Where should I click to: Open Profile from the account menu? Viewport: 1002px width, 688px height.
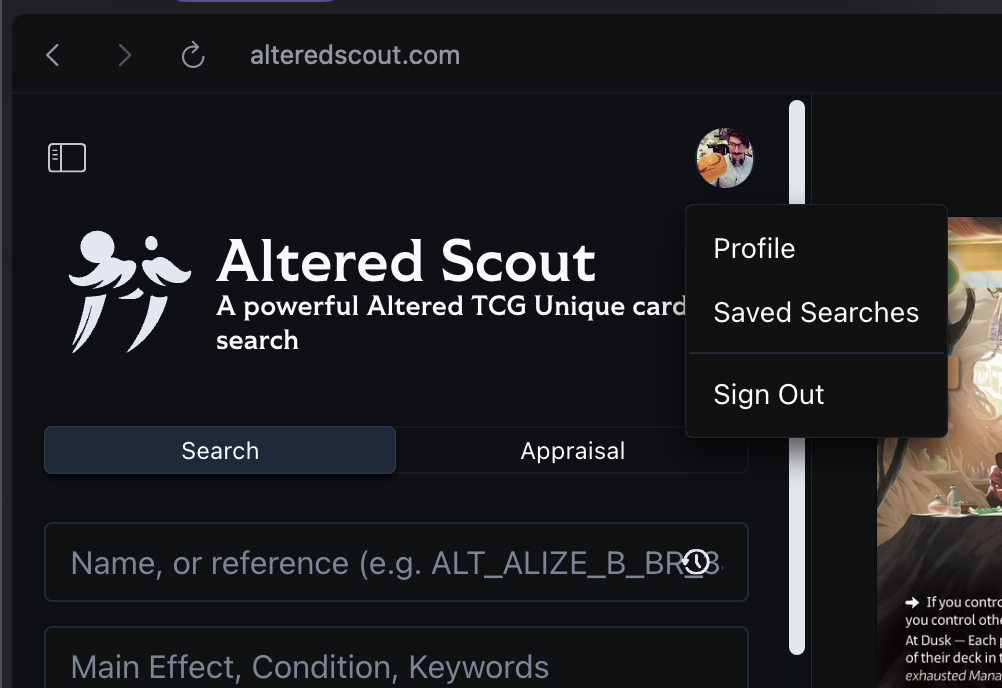pyautogui.click(x=754, y=249)
